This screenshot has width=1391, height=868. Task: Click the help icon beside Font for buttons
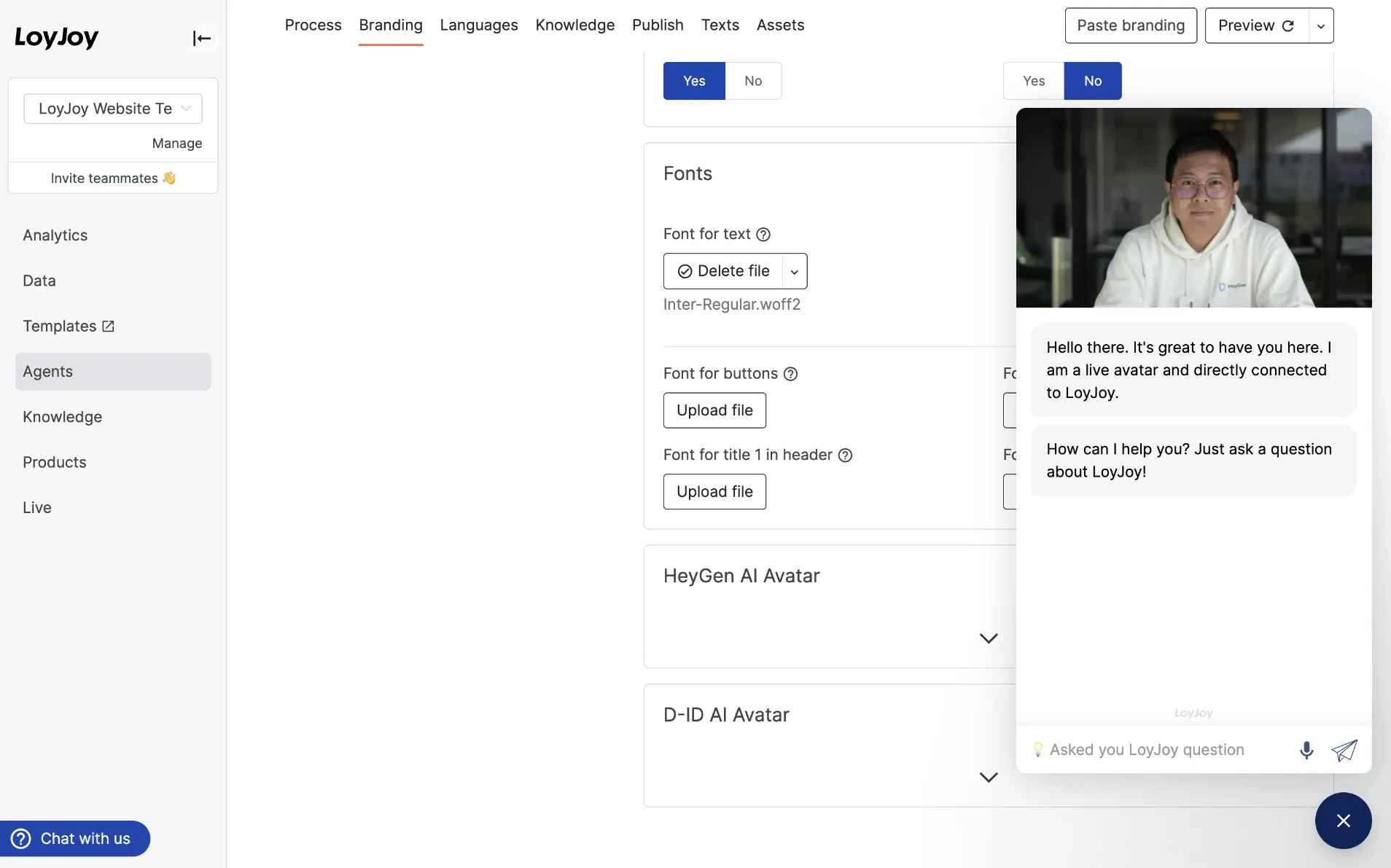pyautogui.click(x=790, y=374)
